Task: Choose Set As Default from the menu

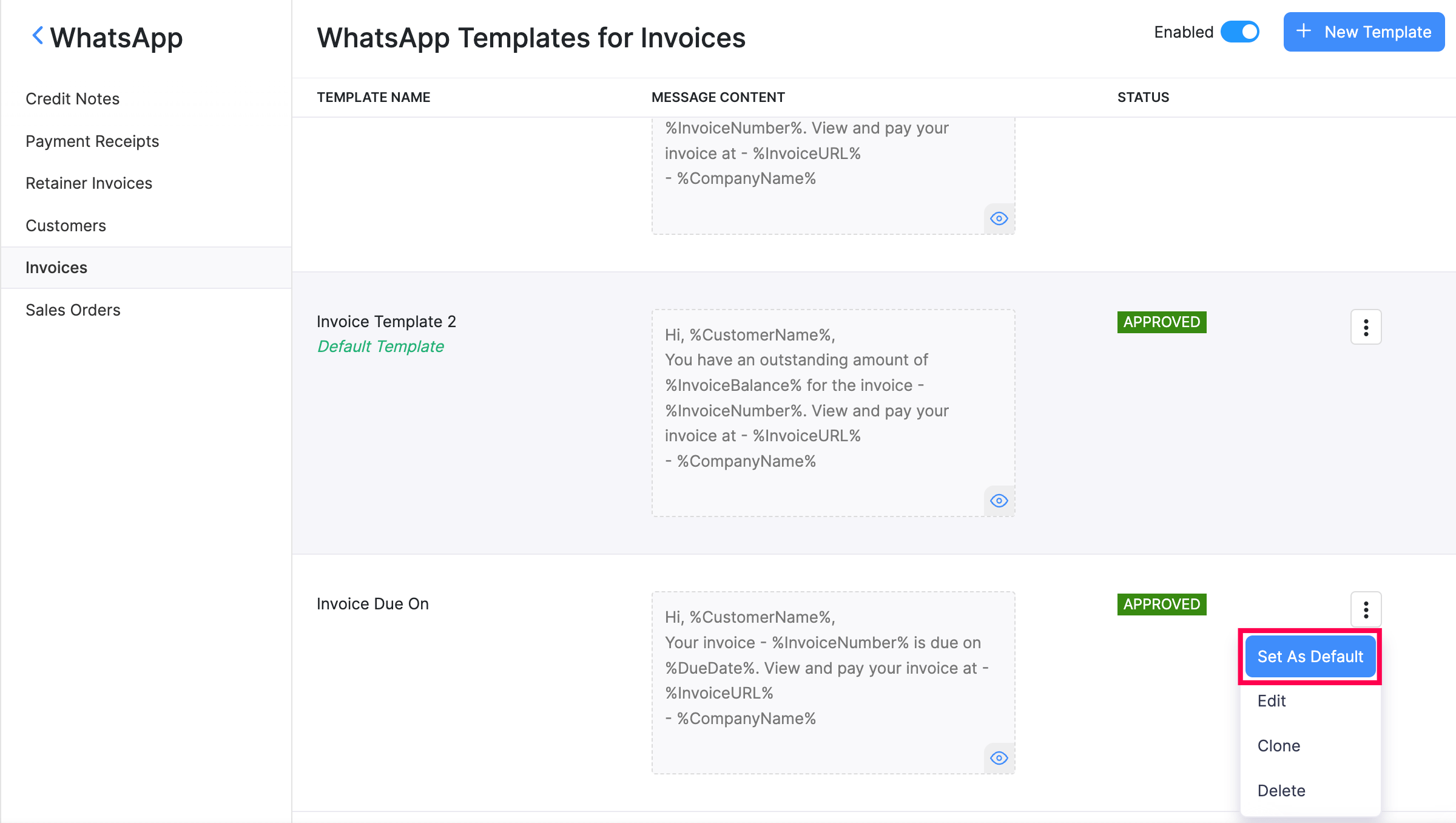Action: point(1310,657)
